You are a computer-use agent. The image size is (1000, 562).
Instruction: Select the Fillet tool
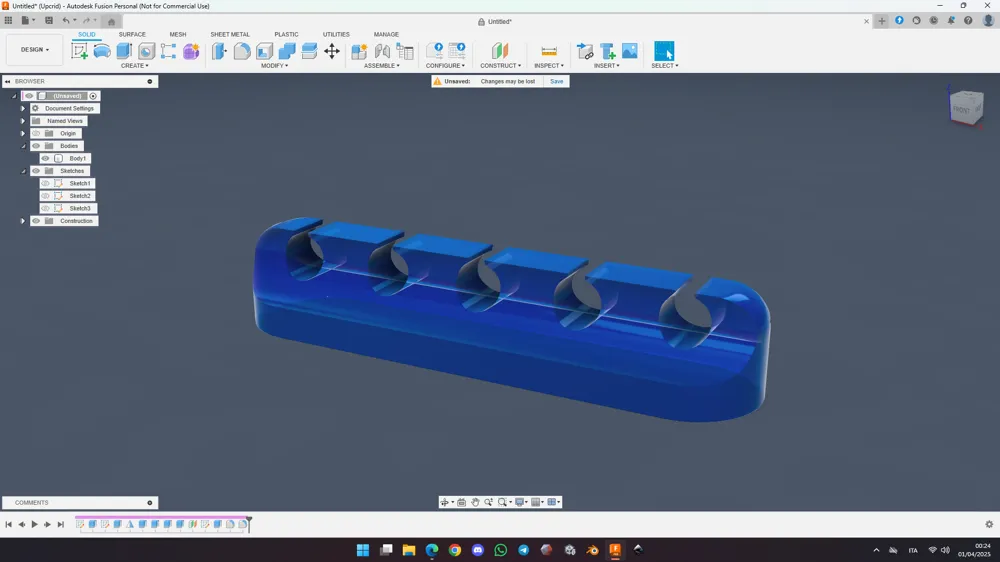tap(242, 51)
